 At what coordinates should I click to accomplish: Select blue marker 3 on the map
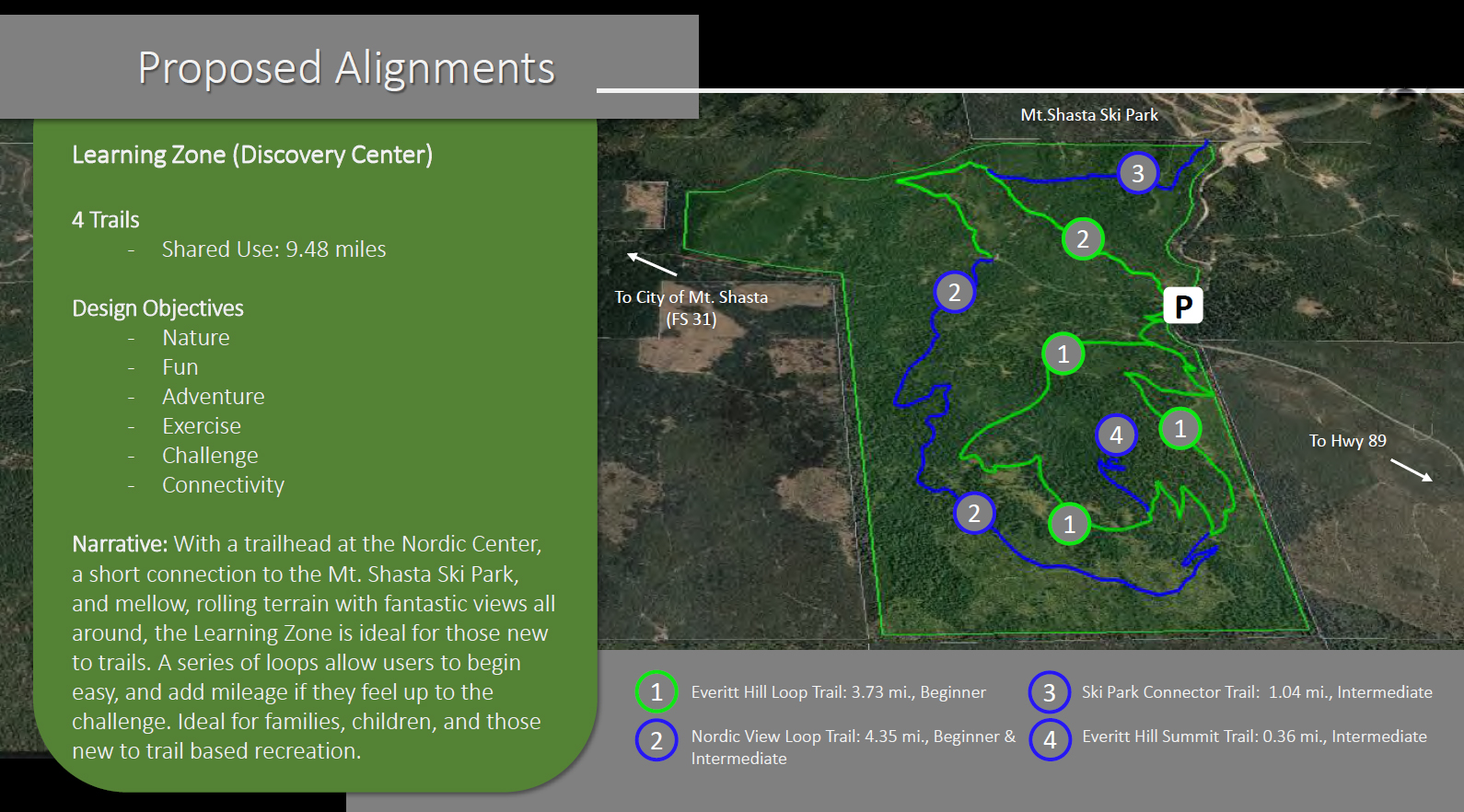point(1138,173)
